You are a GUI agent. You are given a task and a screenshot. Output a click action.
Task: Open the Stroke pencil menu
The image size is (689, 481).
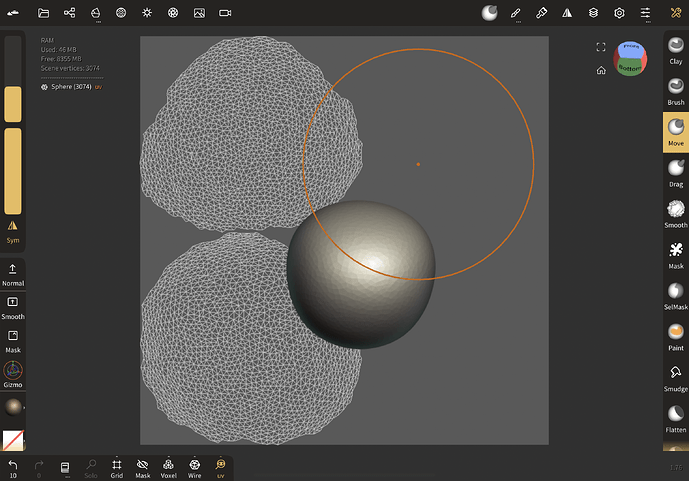coord(515,13)
